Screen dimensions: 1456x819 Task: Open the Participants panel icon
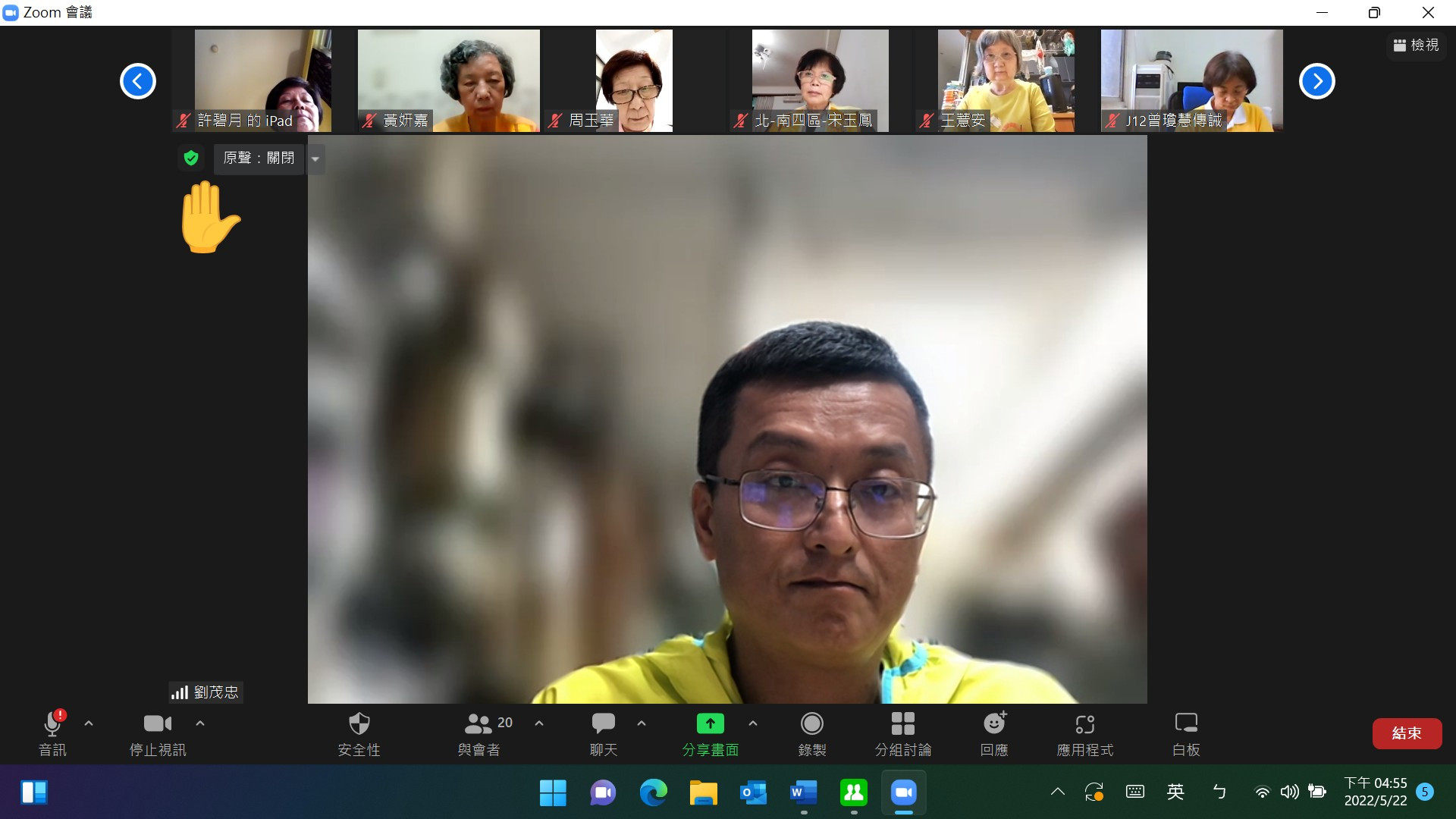(479, 724)
